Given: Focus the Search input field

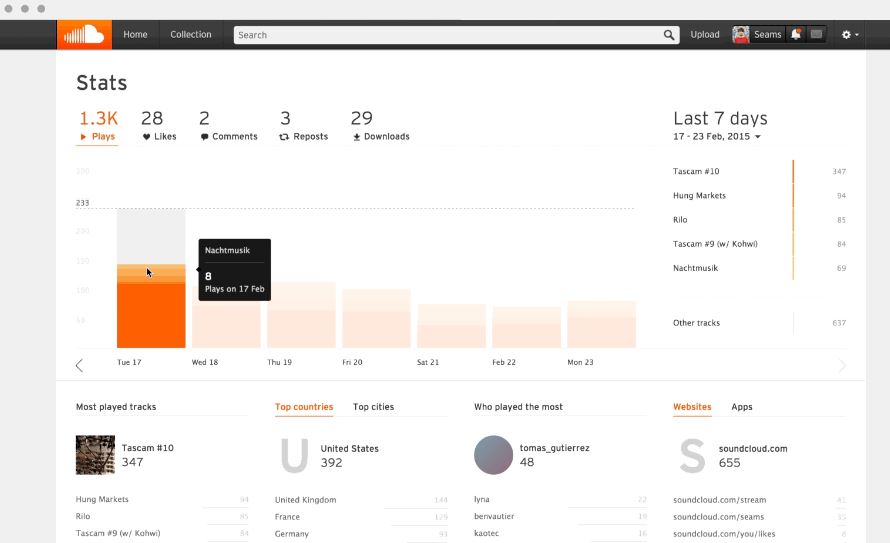Looking at the screenshot, I should pos(448,35).
